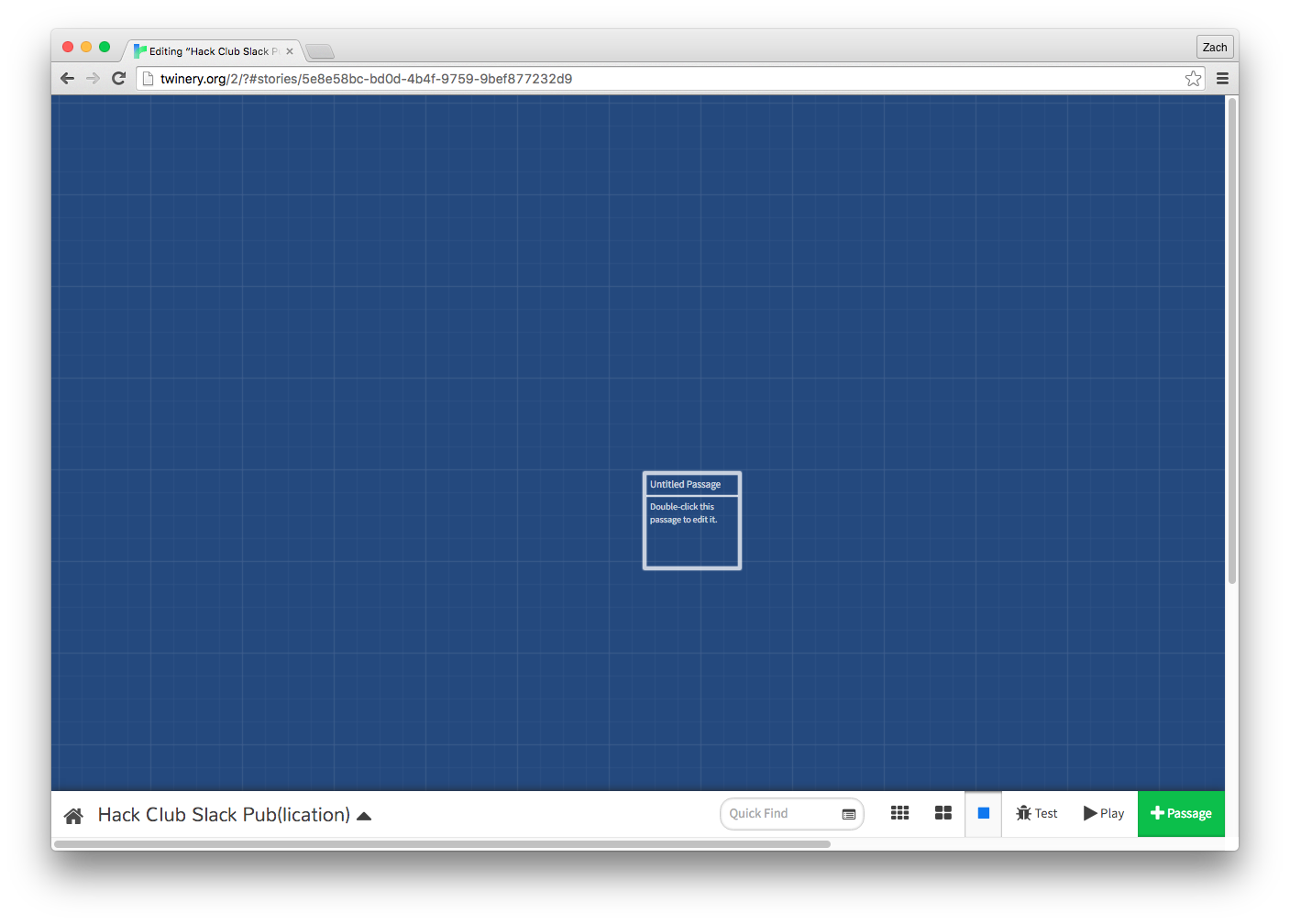Viewport: 1290px width, 924px height.
Task: Switch to medium zoom with 2x2 grid icon
Action: [x=943, y=813]
